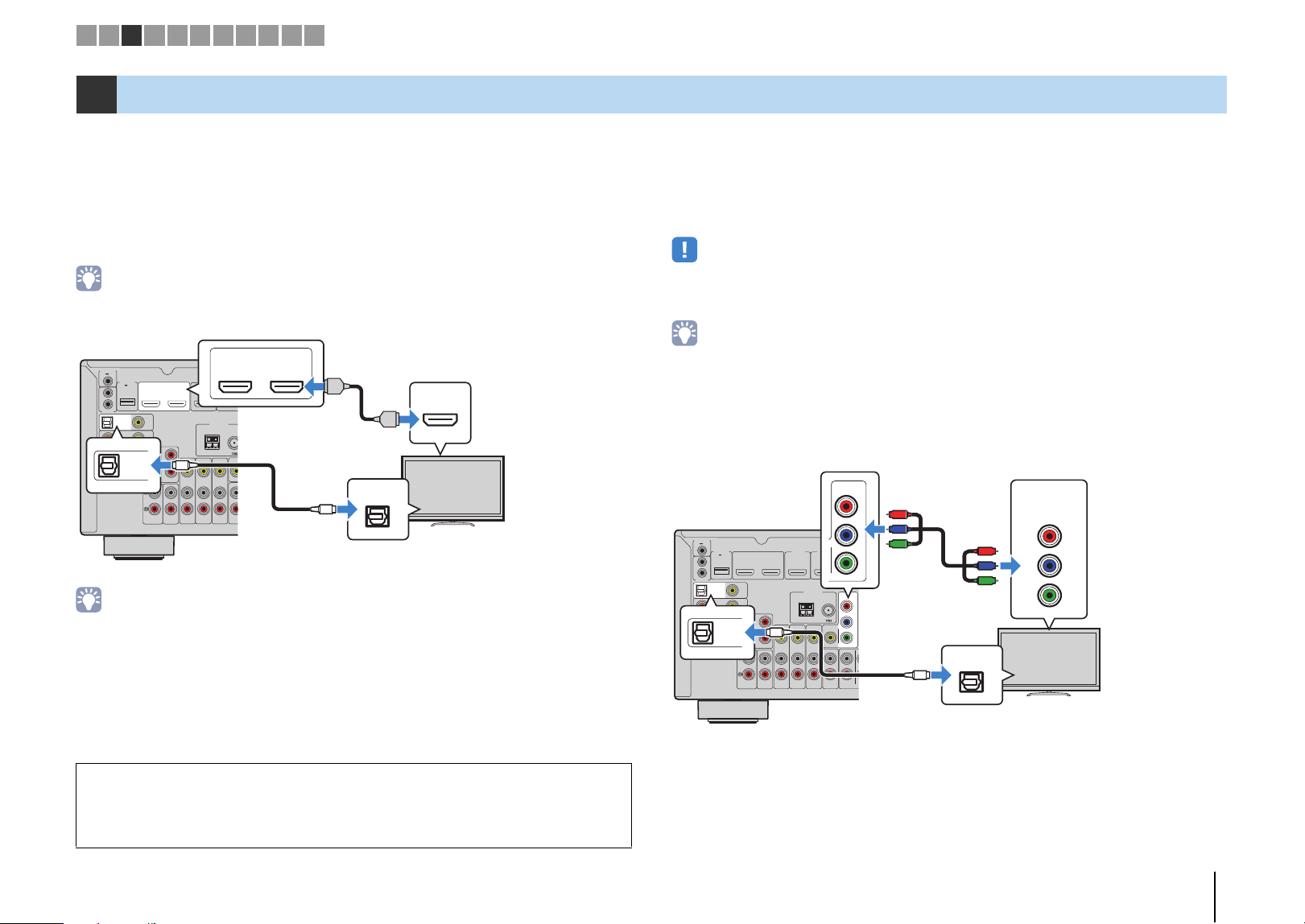Screen dimensions: 1305x924
Task: Select the green component jack in the TV callout
Action: click(x=1048, y=596)
